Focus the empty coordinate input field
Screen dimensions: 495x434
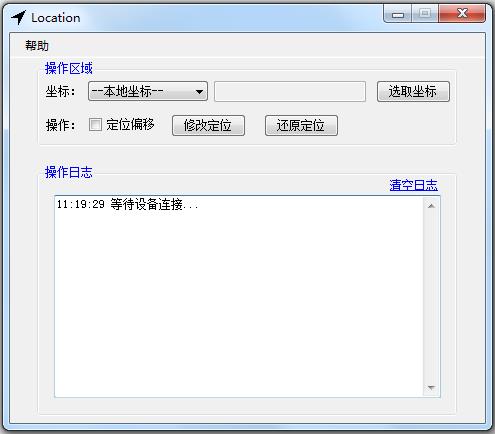coord(290,91)
